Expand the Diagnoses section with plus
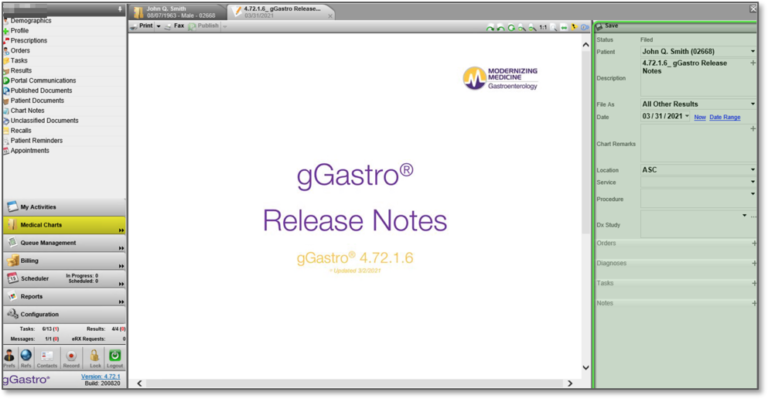Viewport: 768px width, 399px height. (x=754, y=263)
